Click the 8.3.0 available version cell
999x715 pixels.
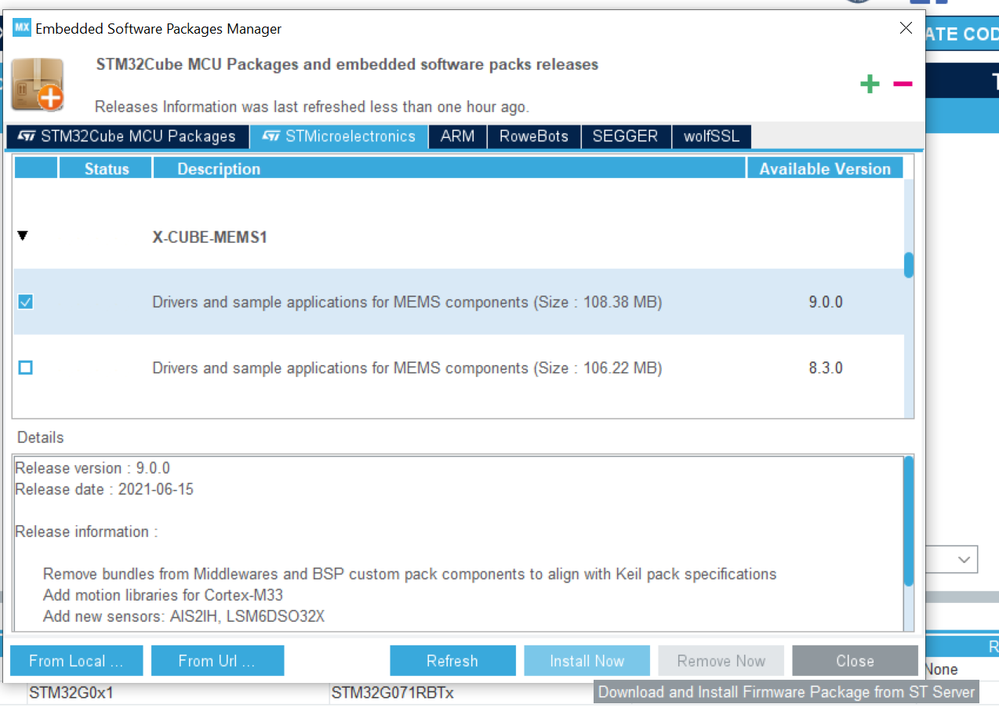(x=826, y=368)
